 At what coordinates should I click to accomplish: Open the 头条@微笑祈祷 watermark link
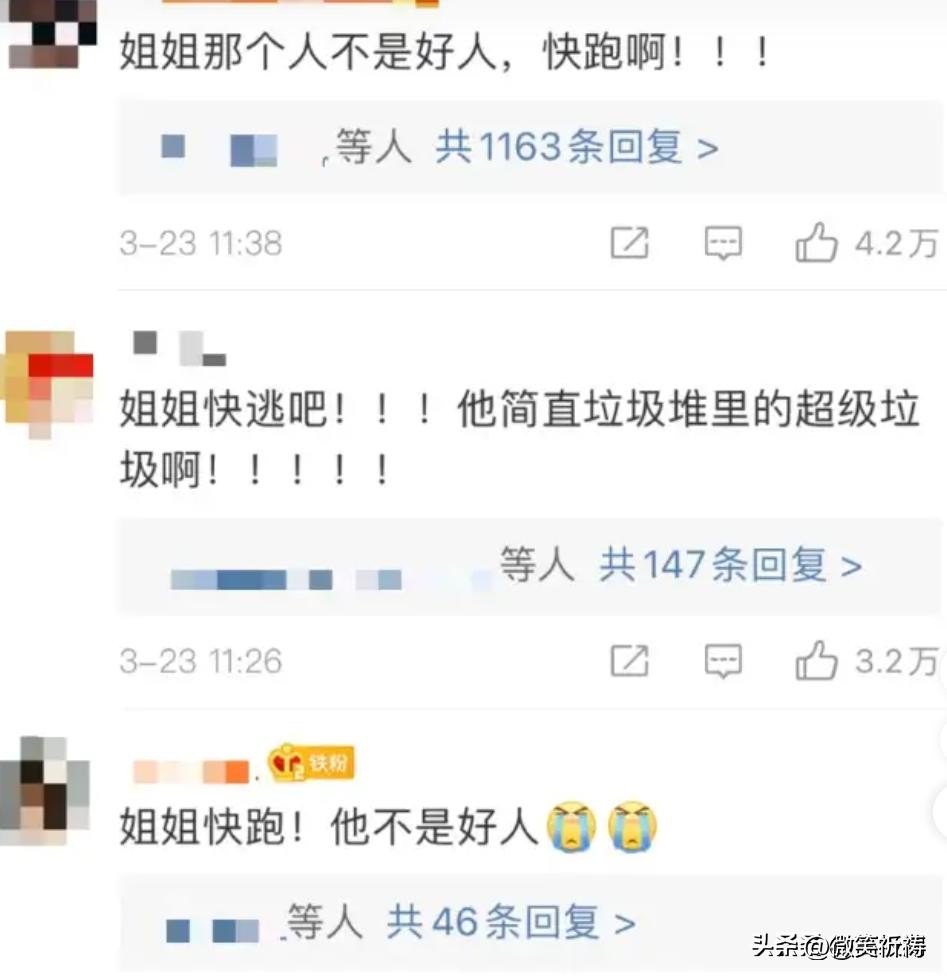pos(840,947)
